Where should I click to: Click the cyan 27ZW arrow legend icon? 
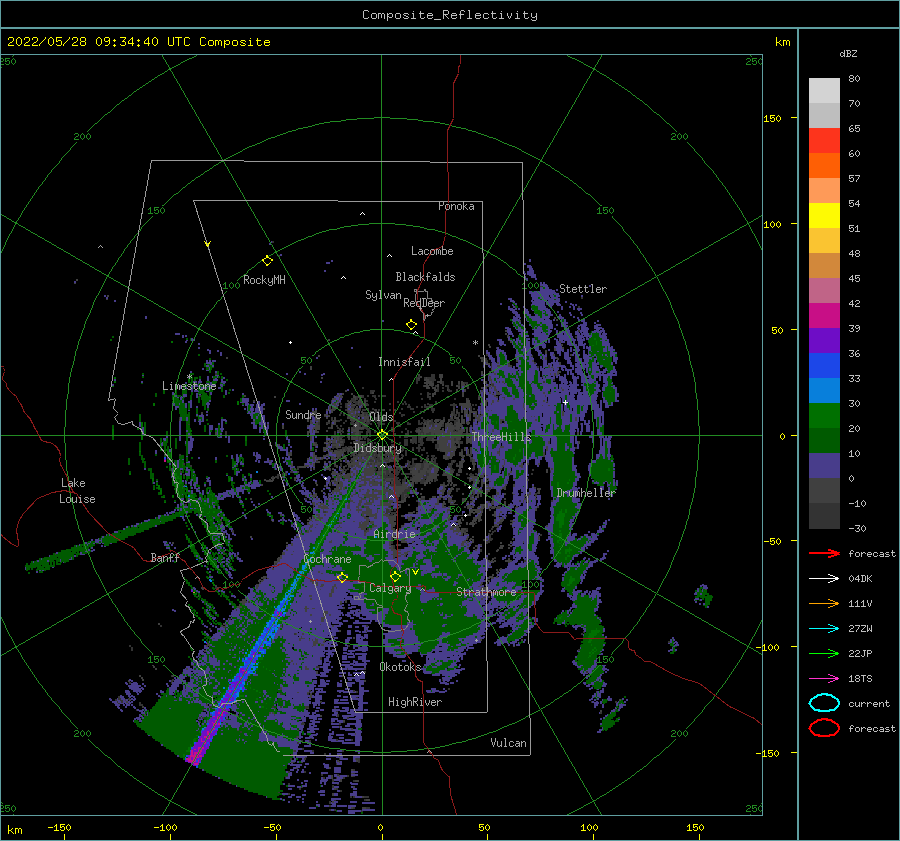point(824,629)
